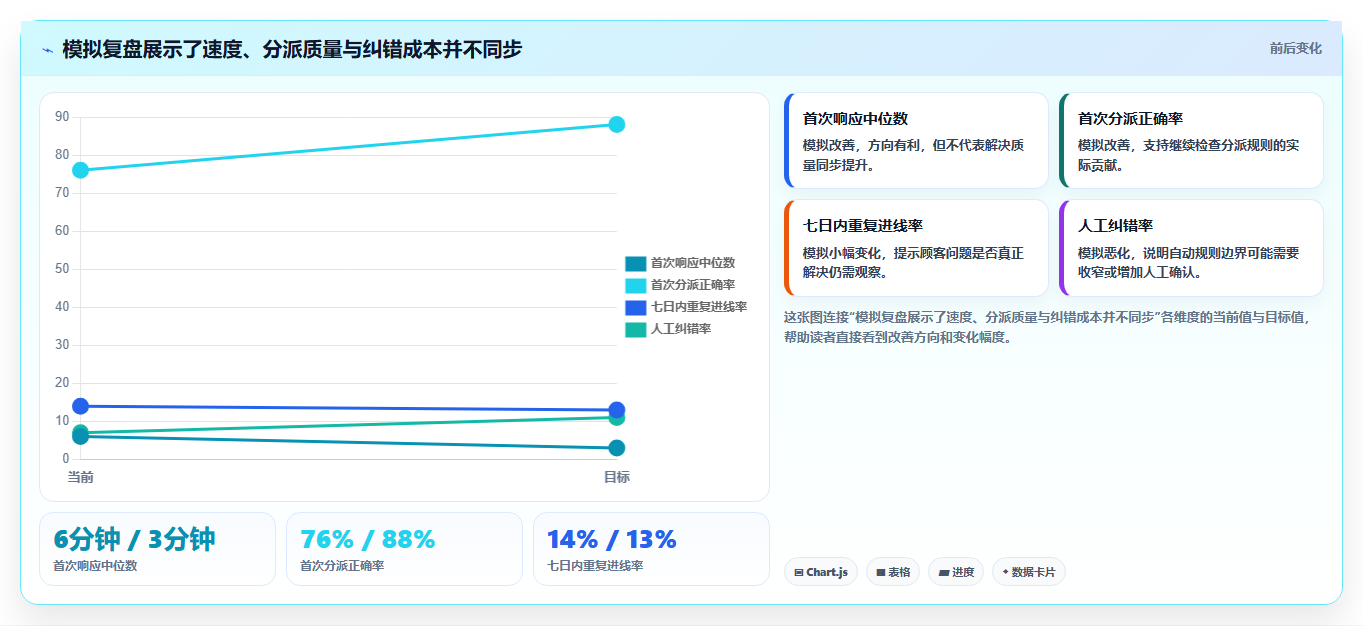Screen dimensions: 1363x626
Task: Click the 14% / 13% stat card
Action: click(651, 549)
